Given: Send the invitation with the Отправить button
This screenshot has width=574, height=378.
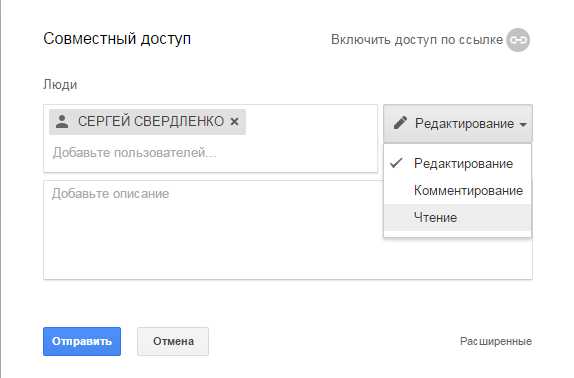Looking at the screenshot, I should (82, 341).
